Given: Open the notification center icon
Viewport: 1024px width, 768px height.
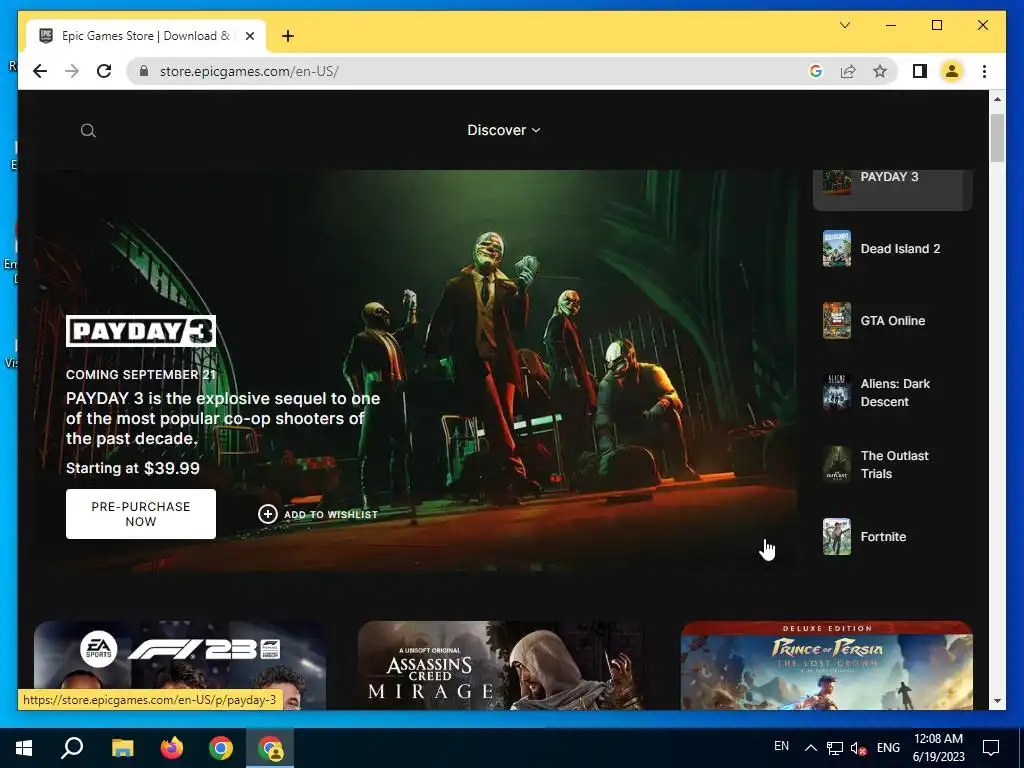Looking at the screenshot, I should pyautogui.click(x=991, y=748).
